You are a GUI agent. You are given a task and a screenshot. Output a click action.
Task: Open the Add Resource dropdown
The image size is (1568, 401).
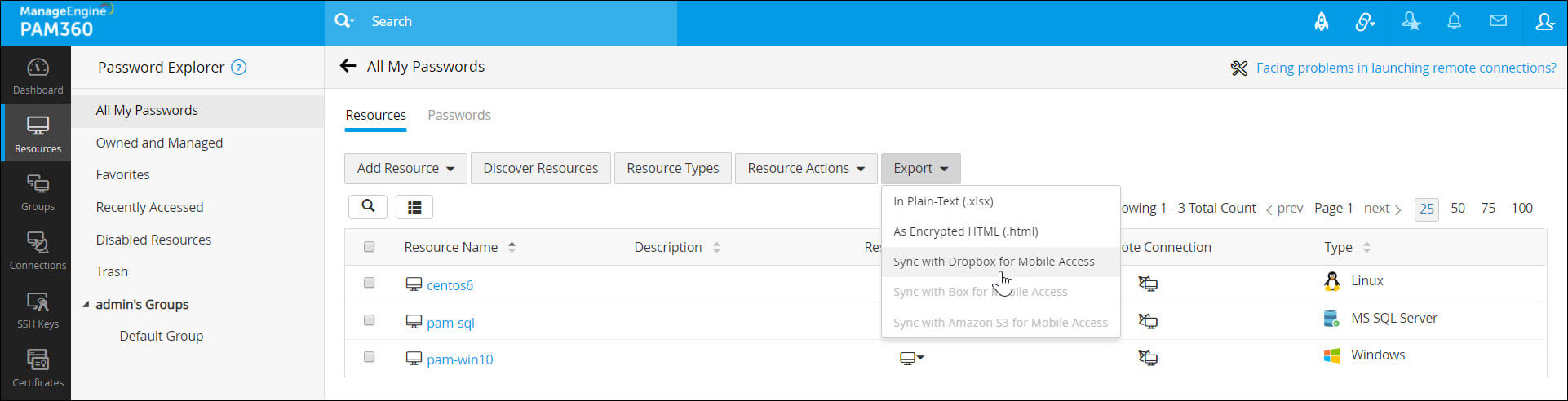[405, 169]
